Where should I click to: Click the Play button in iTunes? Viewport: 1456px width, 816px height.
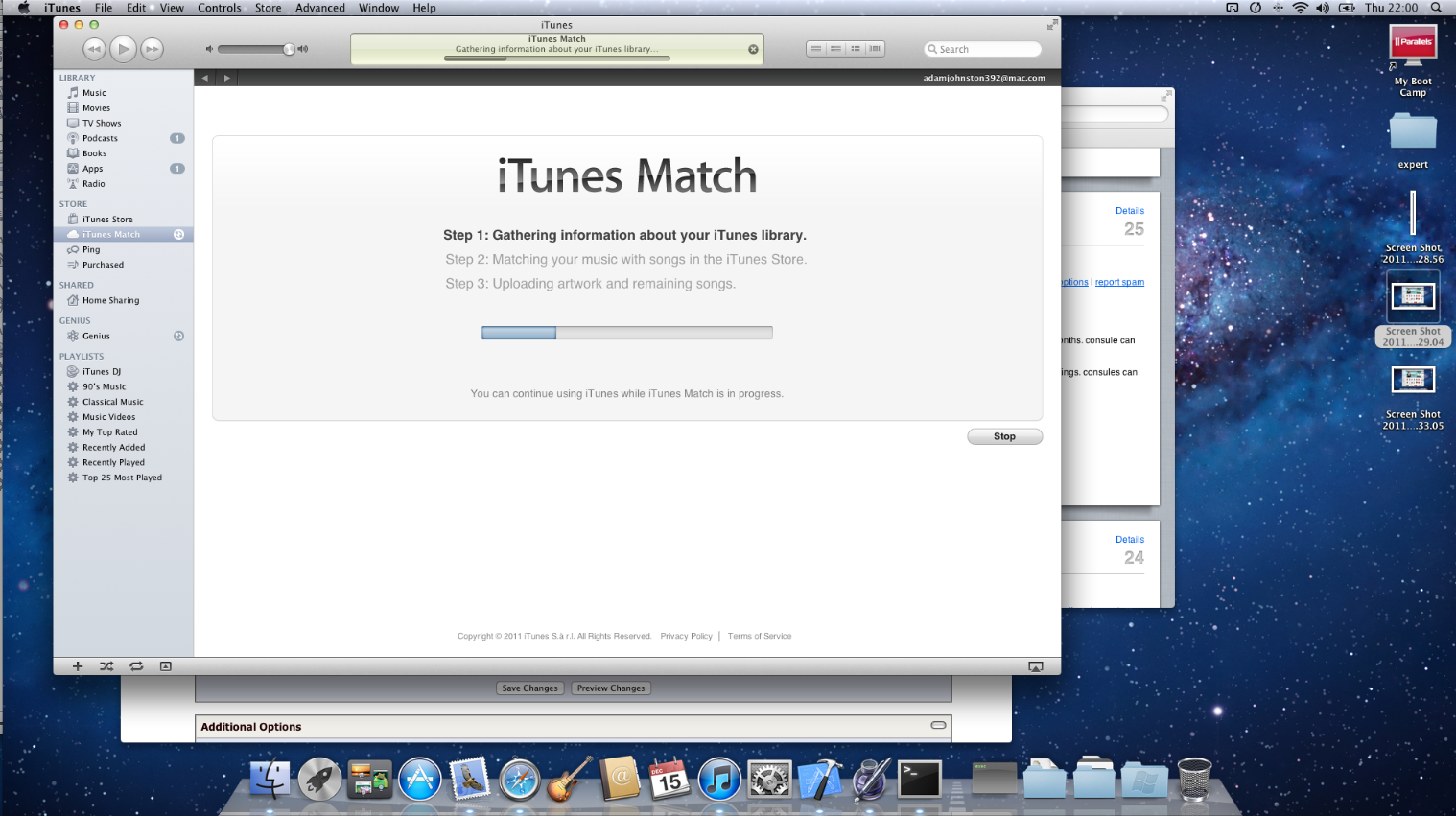coord(123,48)
